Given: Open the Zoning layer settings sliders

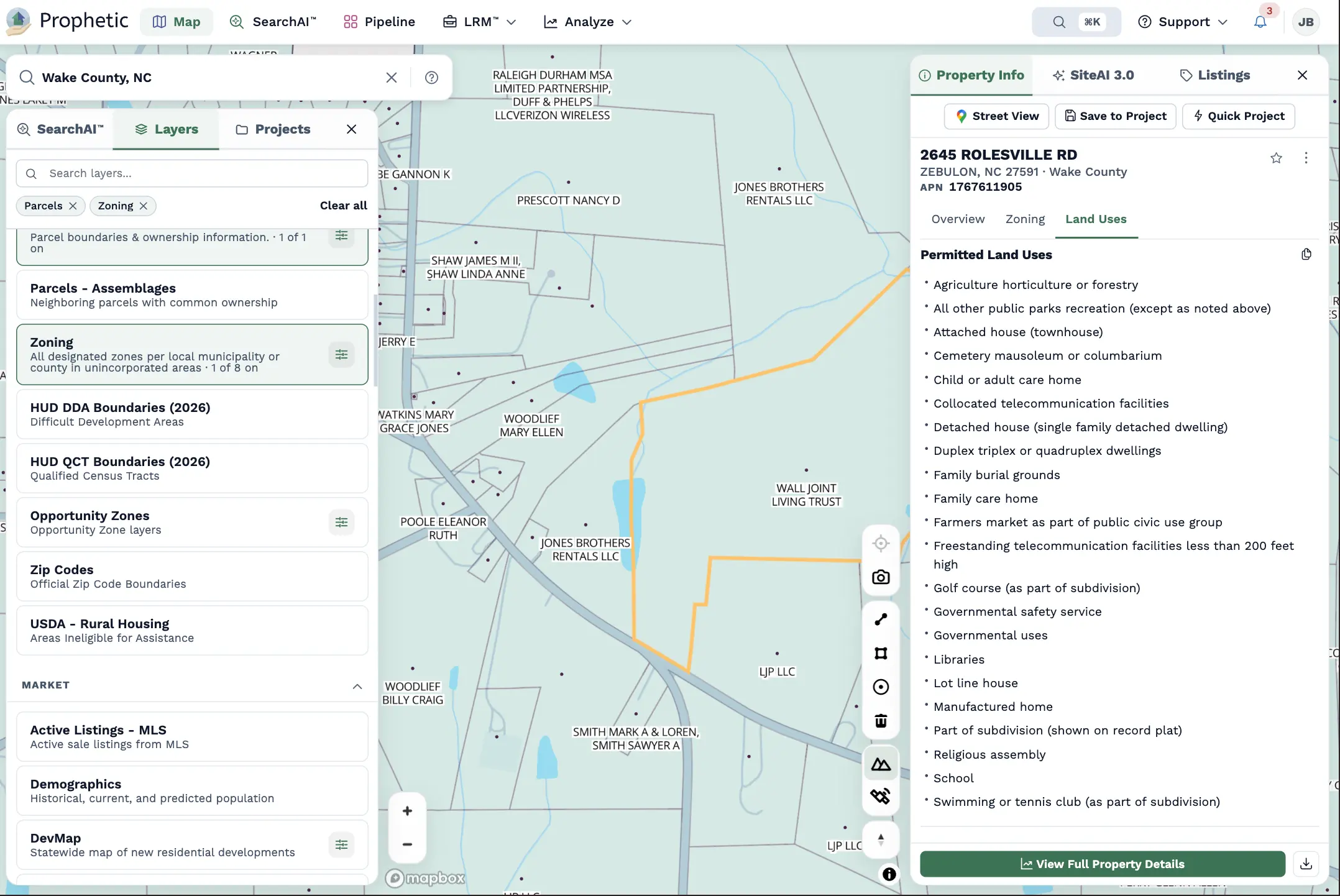Looking at the screenshot, I should [341, 354].
